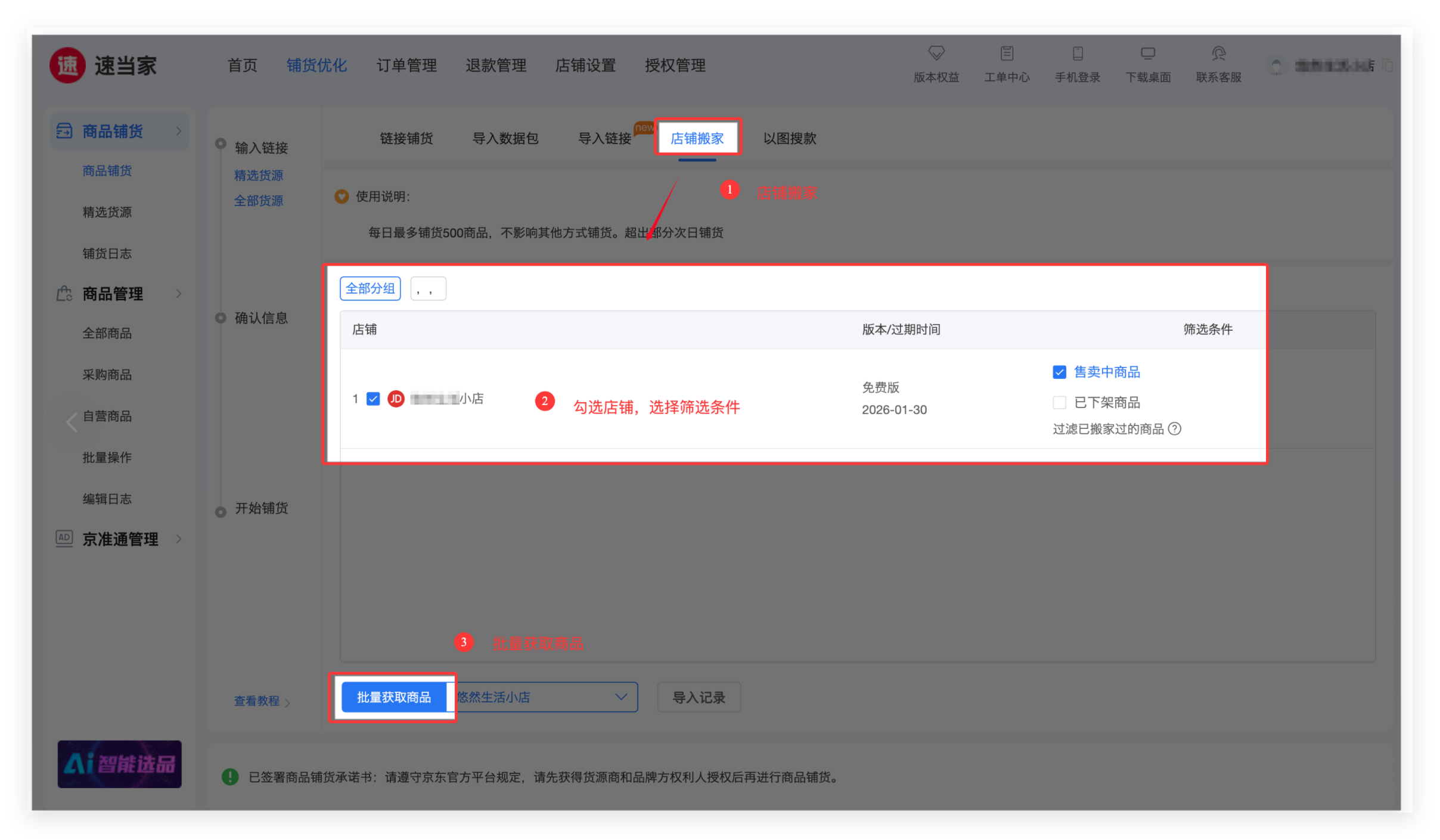Viewport: 1440px width, 840px height.
Task: Enable the 已下架商品 checkbox
Action: pyautogui.click(x=1059, y=403)
